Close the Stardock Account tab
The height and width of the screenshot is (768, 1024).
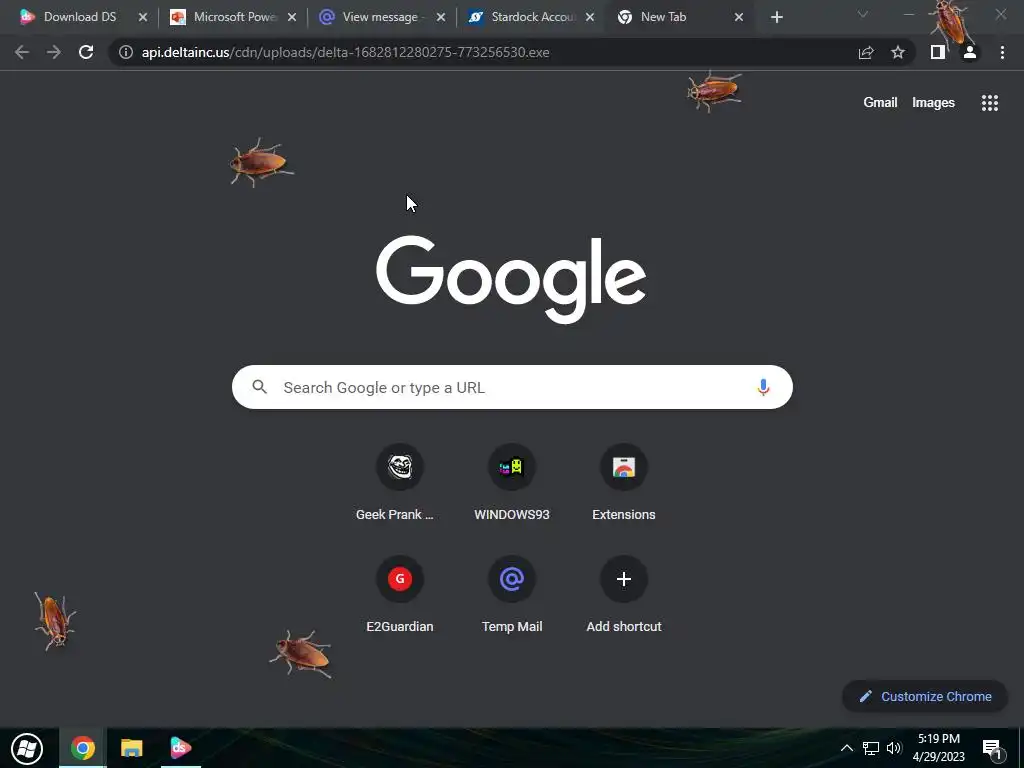click(590, 17)
